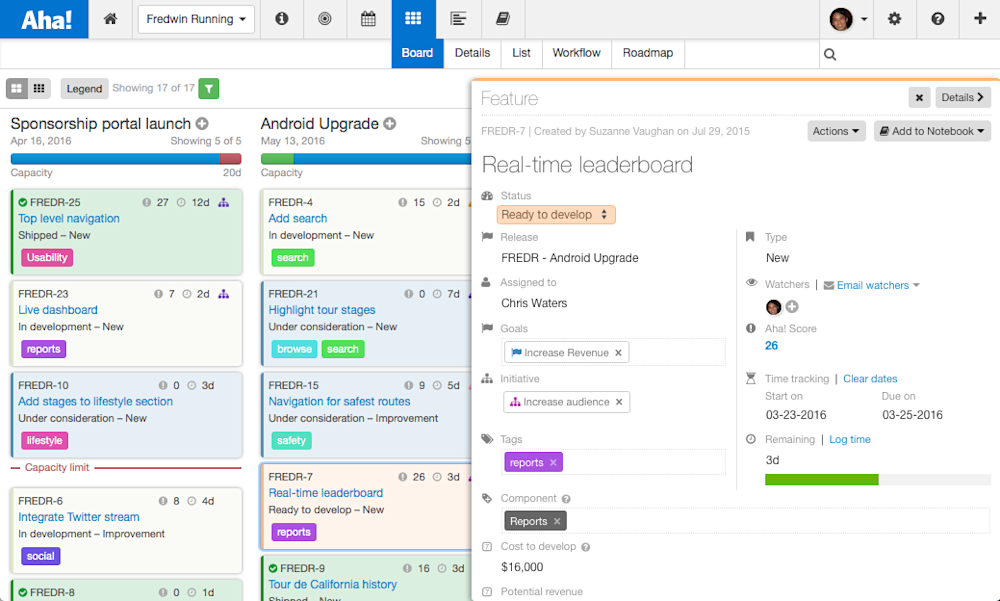Screen dimensions: 1000x601
Task: Open the calendar icon in the top toolbar
Action: point(368,19)
